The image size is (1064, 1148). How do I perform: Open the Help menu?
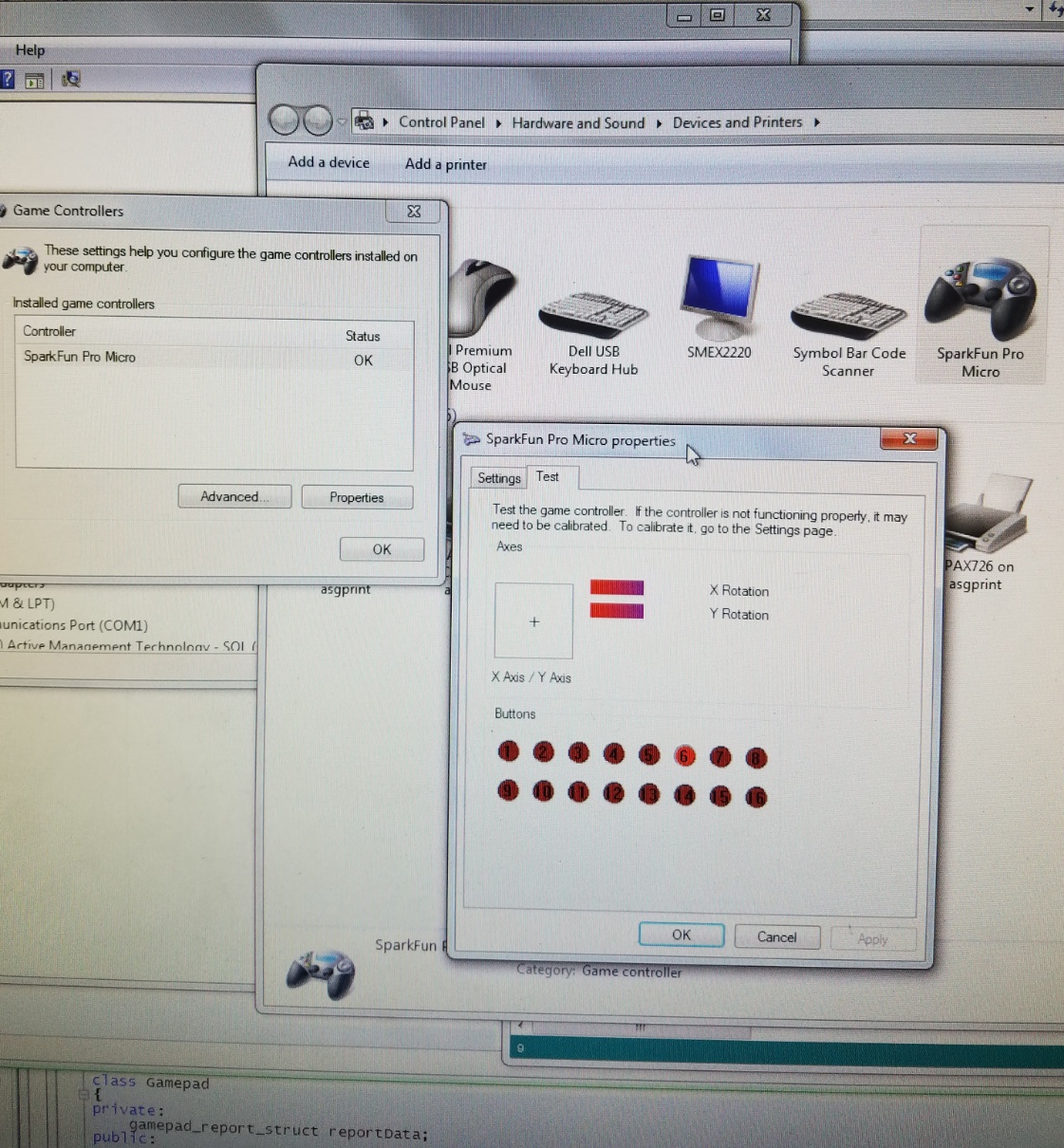click(29, 50)
